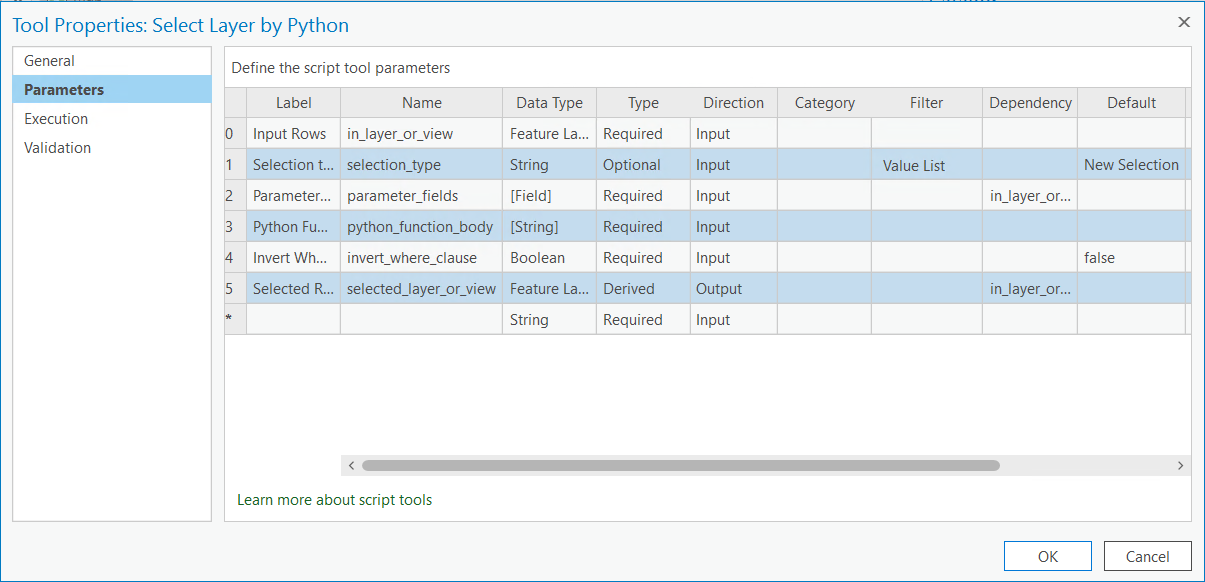Open Learn more about script tools link

coord(335,500)
